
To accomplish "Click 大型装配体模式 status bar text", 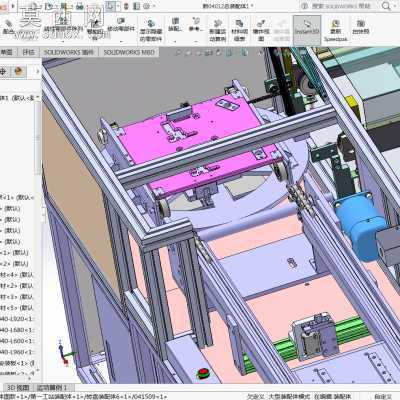I will pyautogui.click(x=288, y=396).
